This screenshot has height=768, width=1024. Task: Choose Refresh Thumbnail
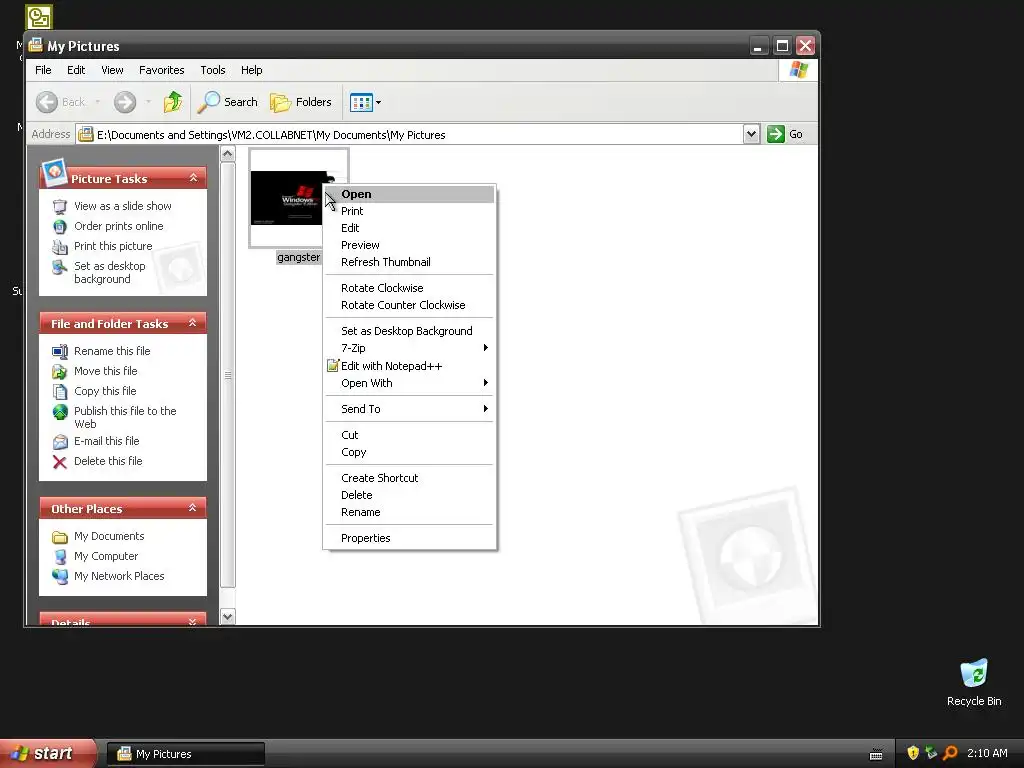[409, 262]
